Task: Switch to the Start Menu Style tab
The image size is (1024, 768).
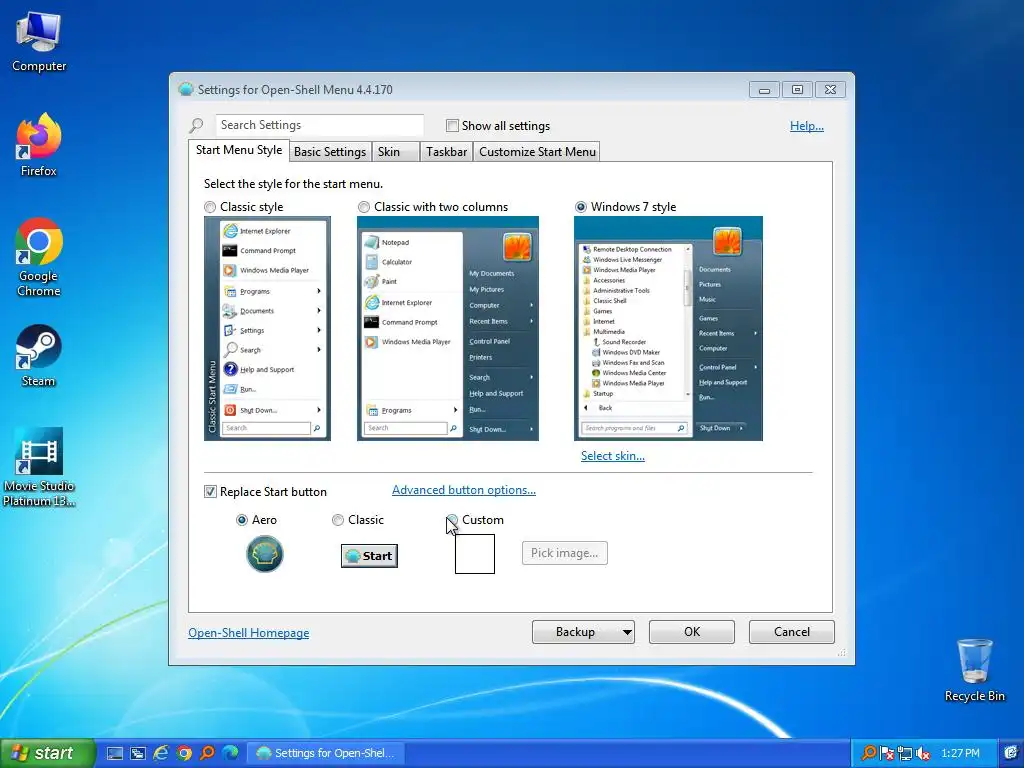Action: coord(239,150)
